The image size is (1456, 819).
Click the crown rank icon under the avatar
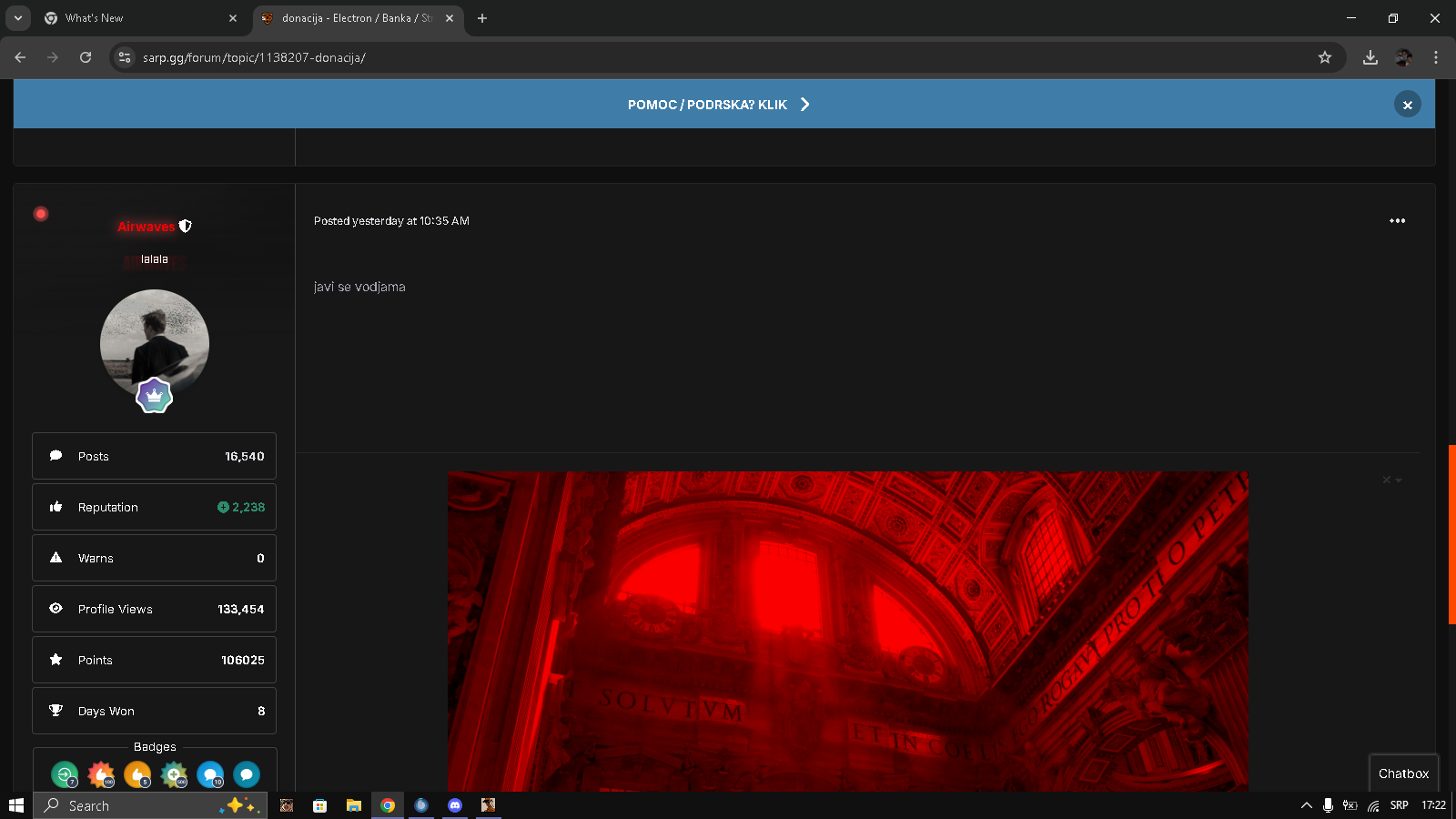pyautogui.click(x=155, y=396)
